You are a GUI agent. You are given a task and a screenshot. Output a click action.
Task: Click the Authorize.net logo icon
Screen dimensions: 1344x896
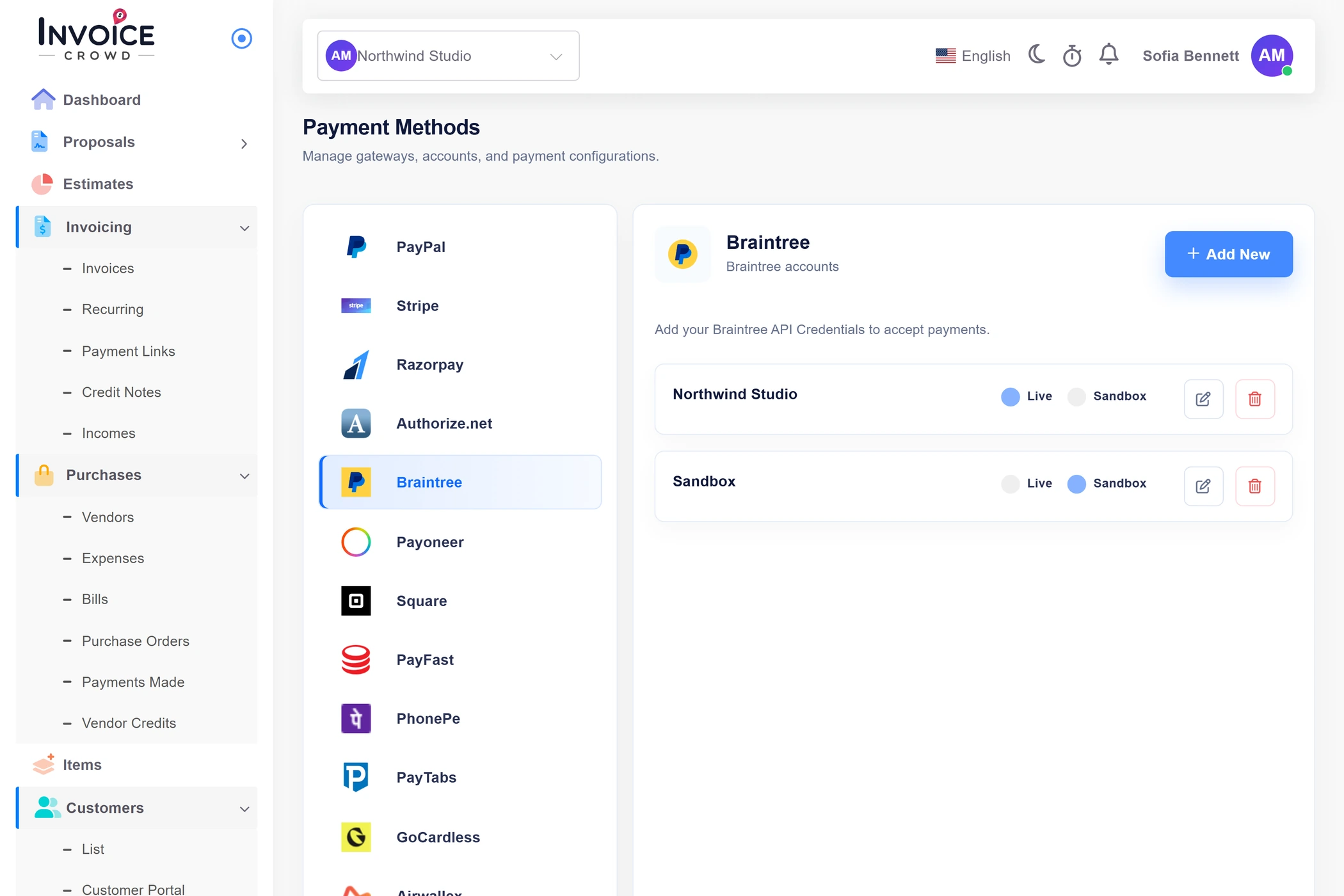tap(356, 423)
